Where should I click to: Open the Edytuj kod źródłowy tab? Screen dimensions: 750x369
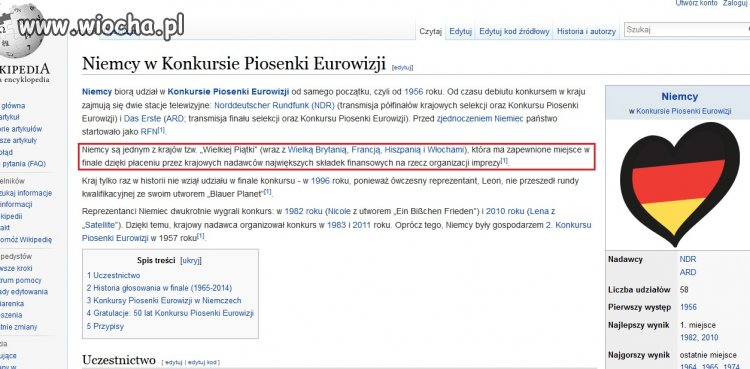[514, 32]
